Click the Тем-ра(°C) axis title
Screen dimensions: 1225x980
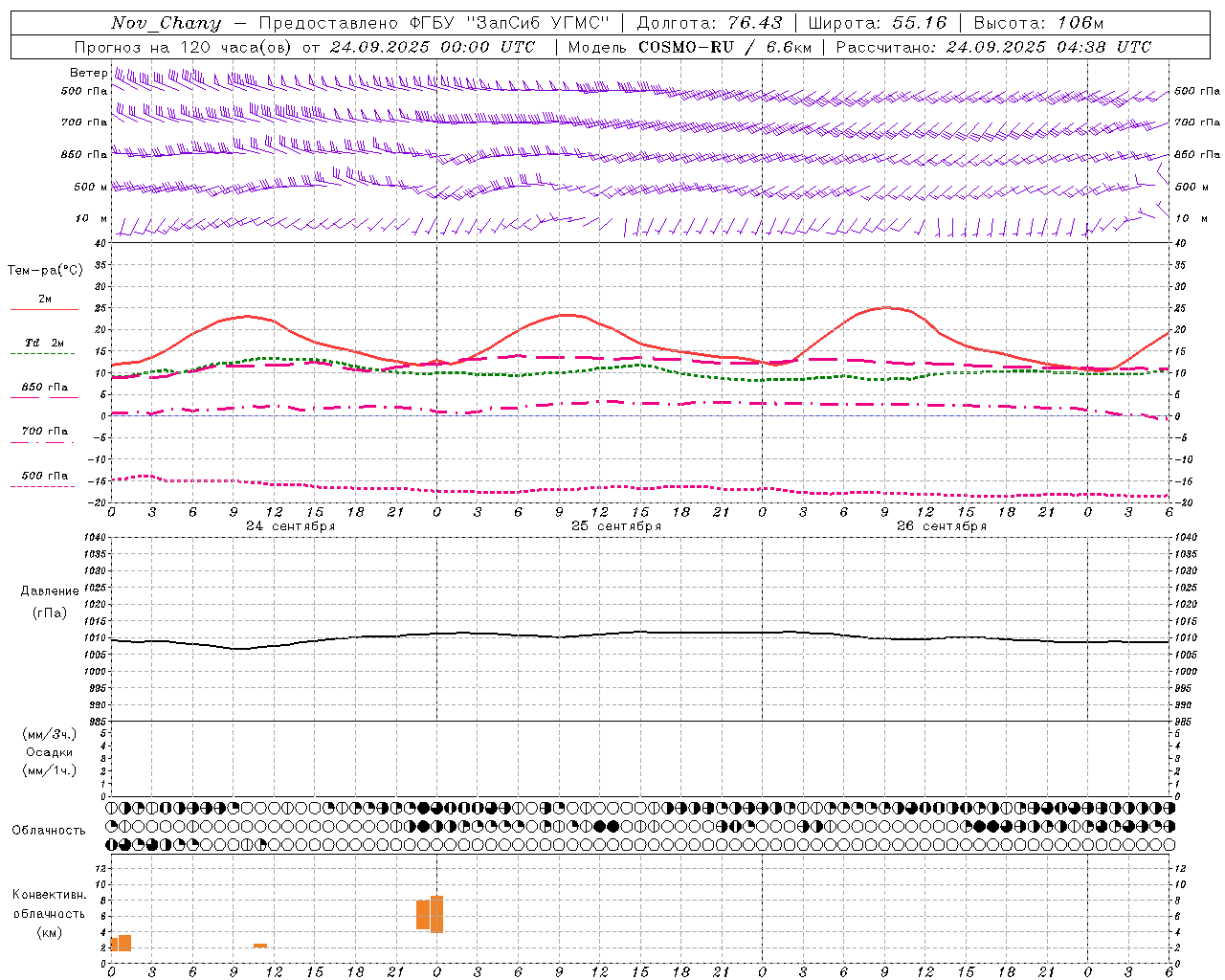click(x=45, y=271)
